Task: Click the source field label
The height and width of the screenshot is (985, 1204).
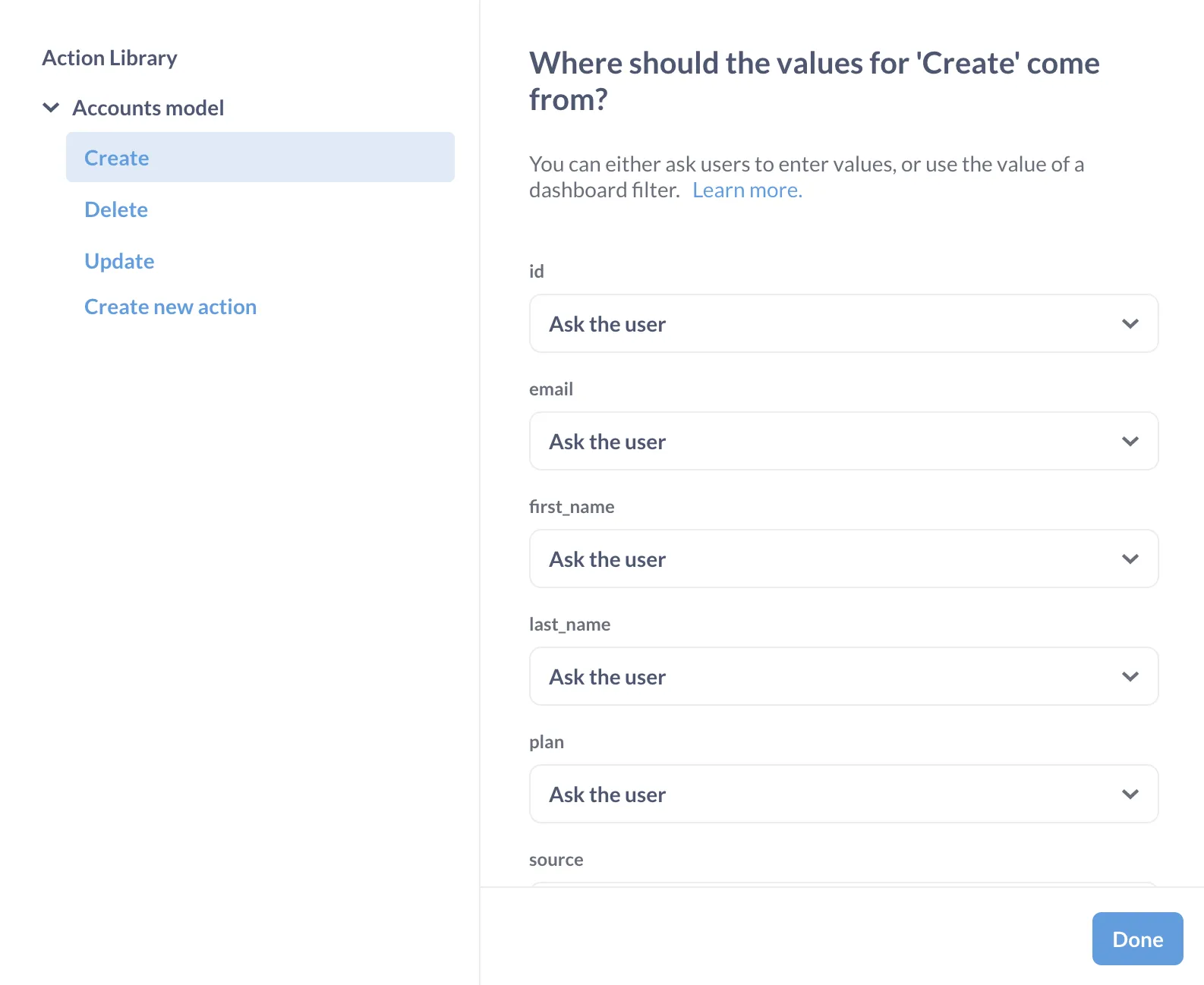Action: [x=556, y=860]
